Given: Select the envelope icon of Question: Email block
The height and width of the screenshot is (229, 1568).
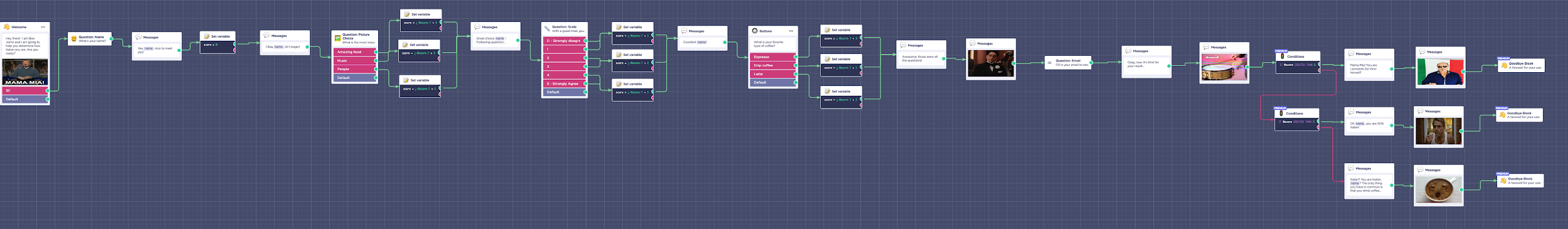Looking at the screenshot, I should coord(1049,63).
